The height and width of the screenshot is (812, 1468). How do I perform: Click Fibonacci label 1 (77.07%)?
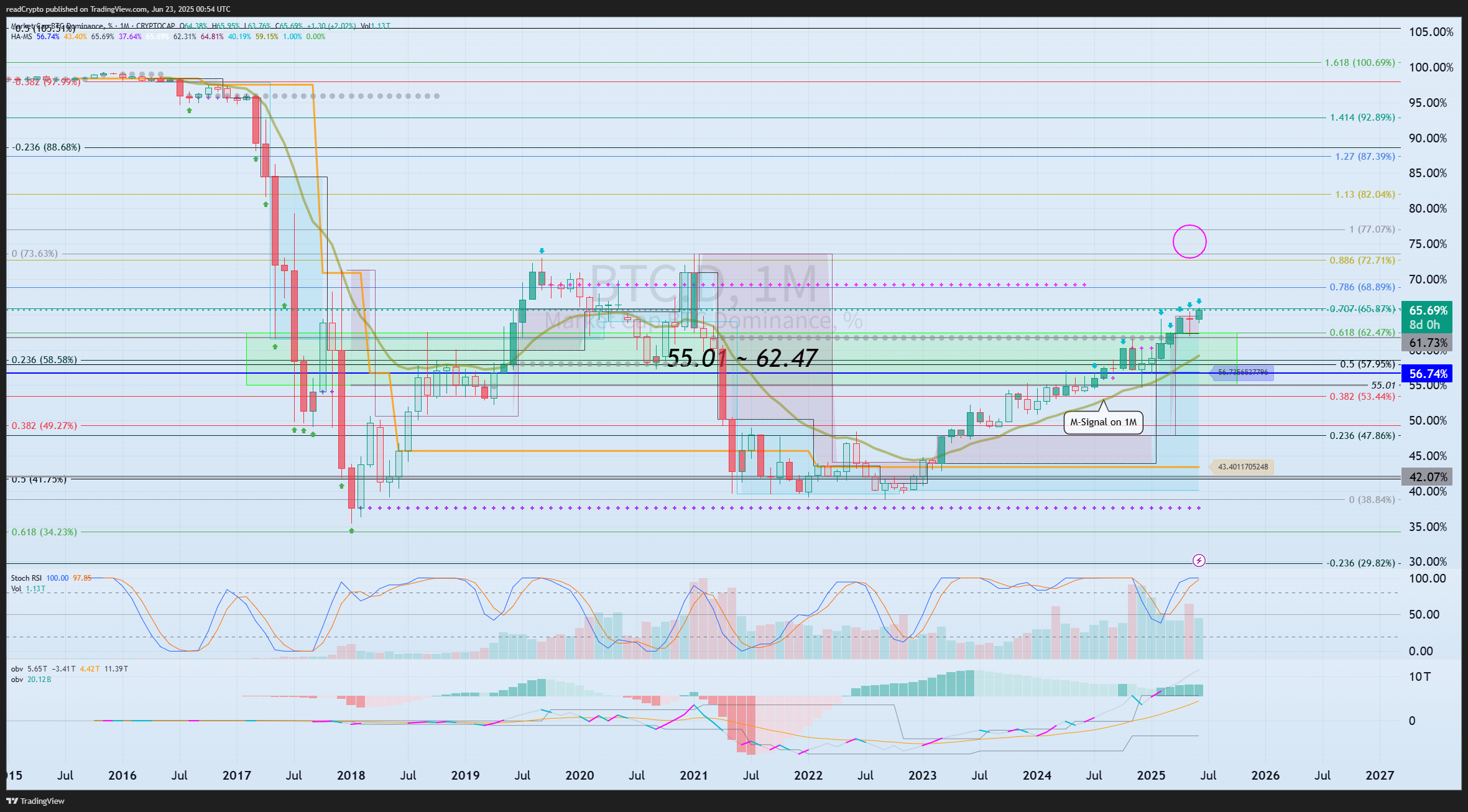point(1372,229)
